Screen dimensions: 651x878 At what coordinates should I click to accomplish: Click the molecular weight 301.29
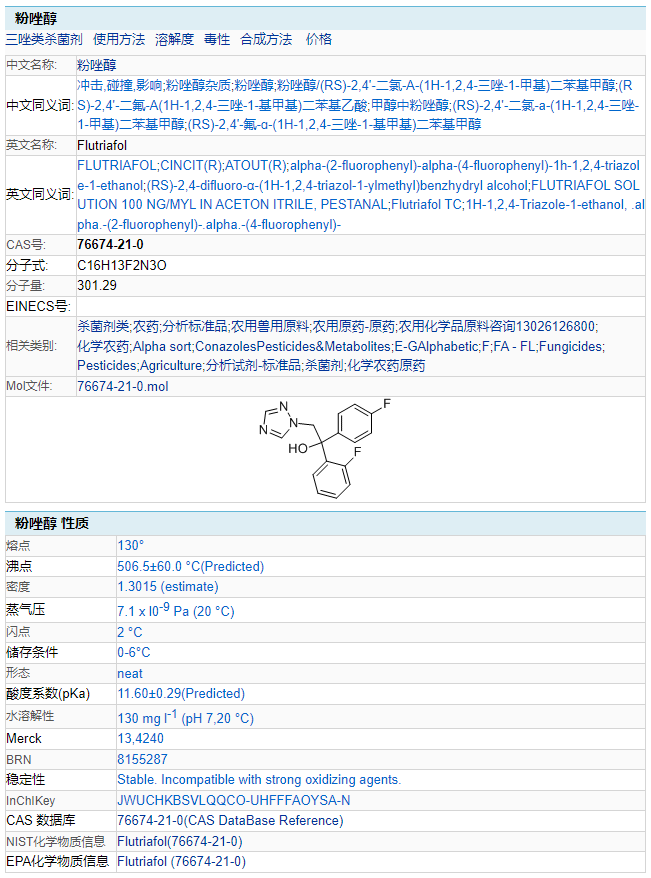(x=97, y=286)
